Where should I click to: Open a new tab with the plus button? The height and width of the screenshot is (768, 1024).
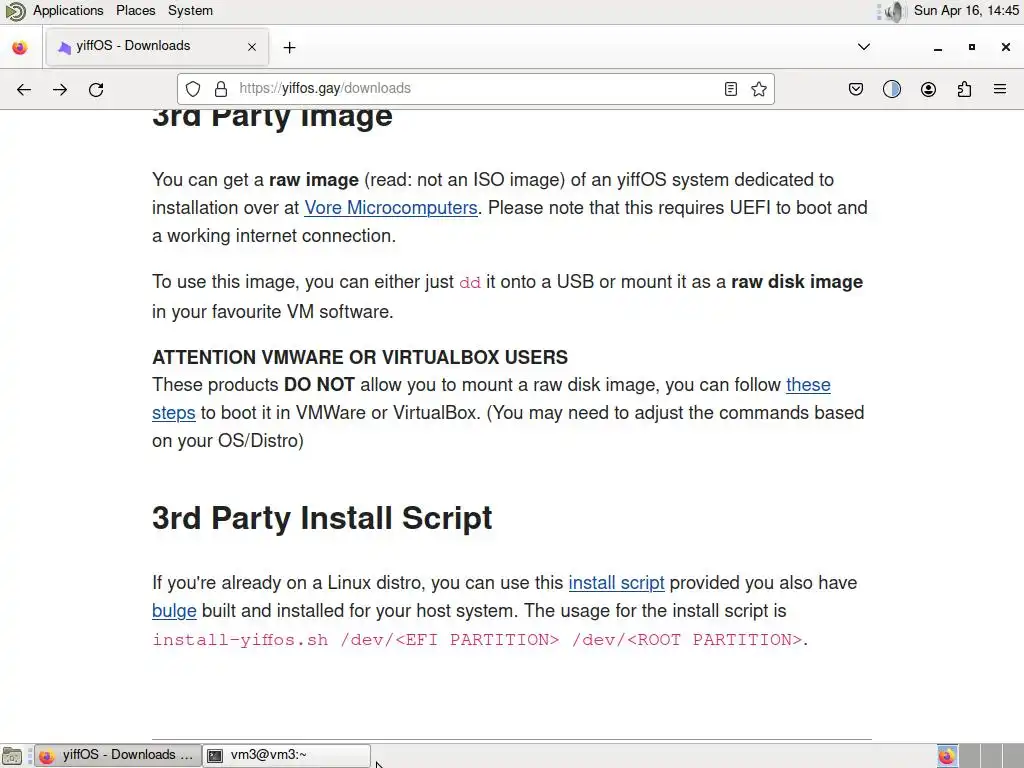click(x=289, y=48)
